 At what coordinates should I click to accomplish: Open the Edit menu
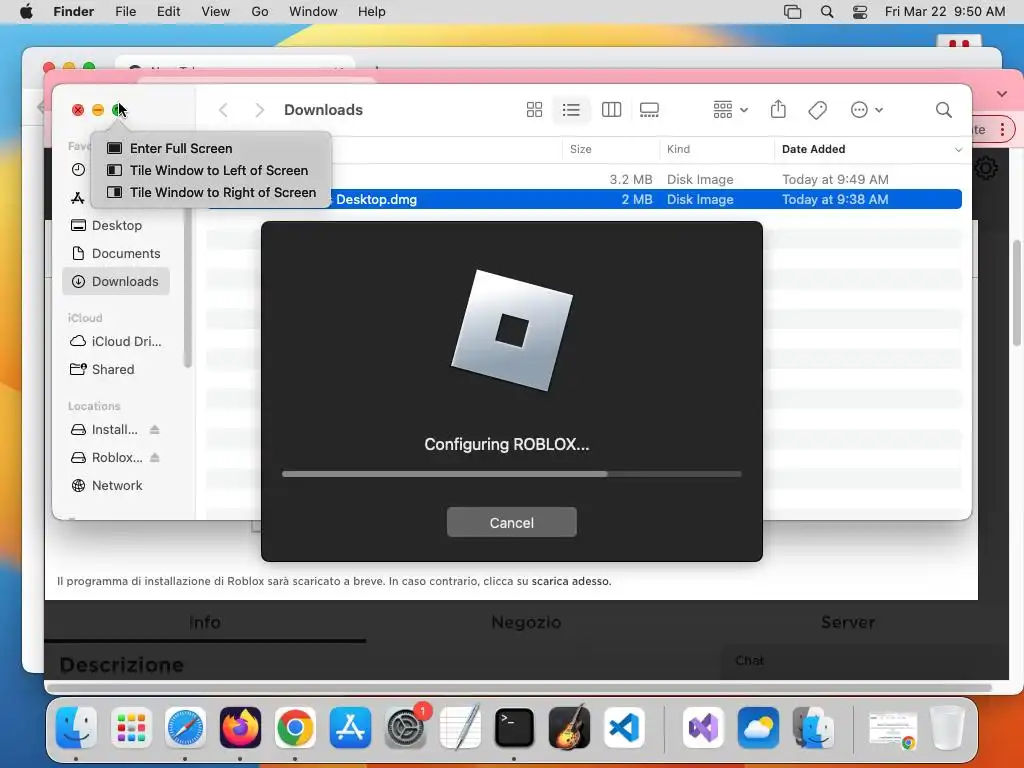coord(168,12)
